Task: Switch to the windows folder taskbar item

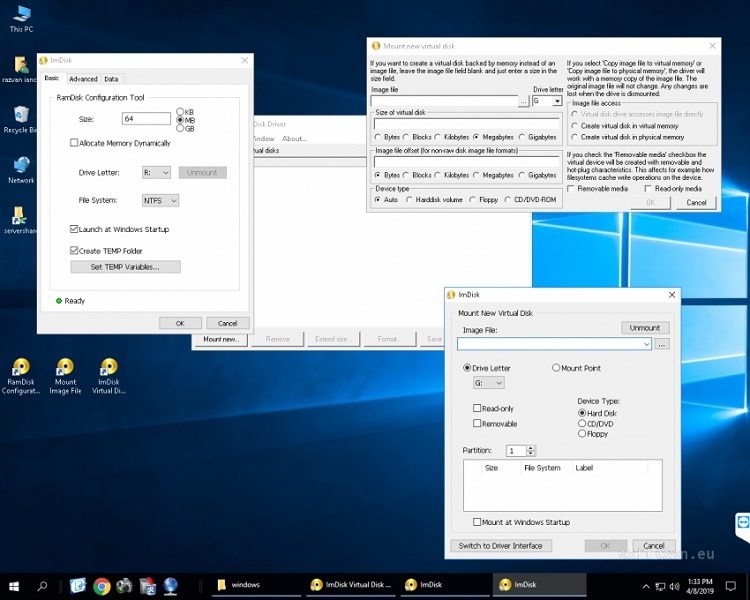Action: (256, 585)
